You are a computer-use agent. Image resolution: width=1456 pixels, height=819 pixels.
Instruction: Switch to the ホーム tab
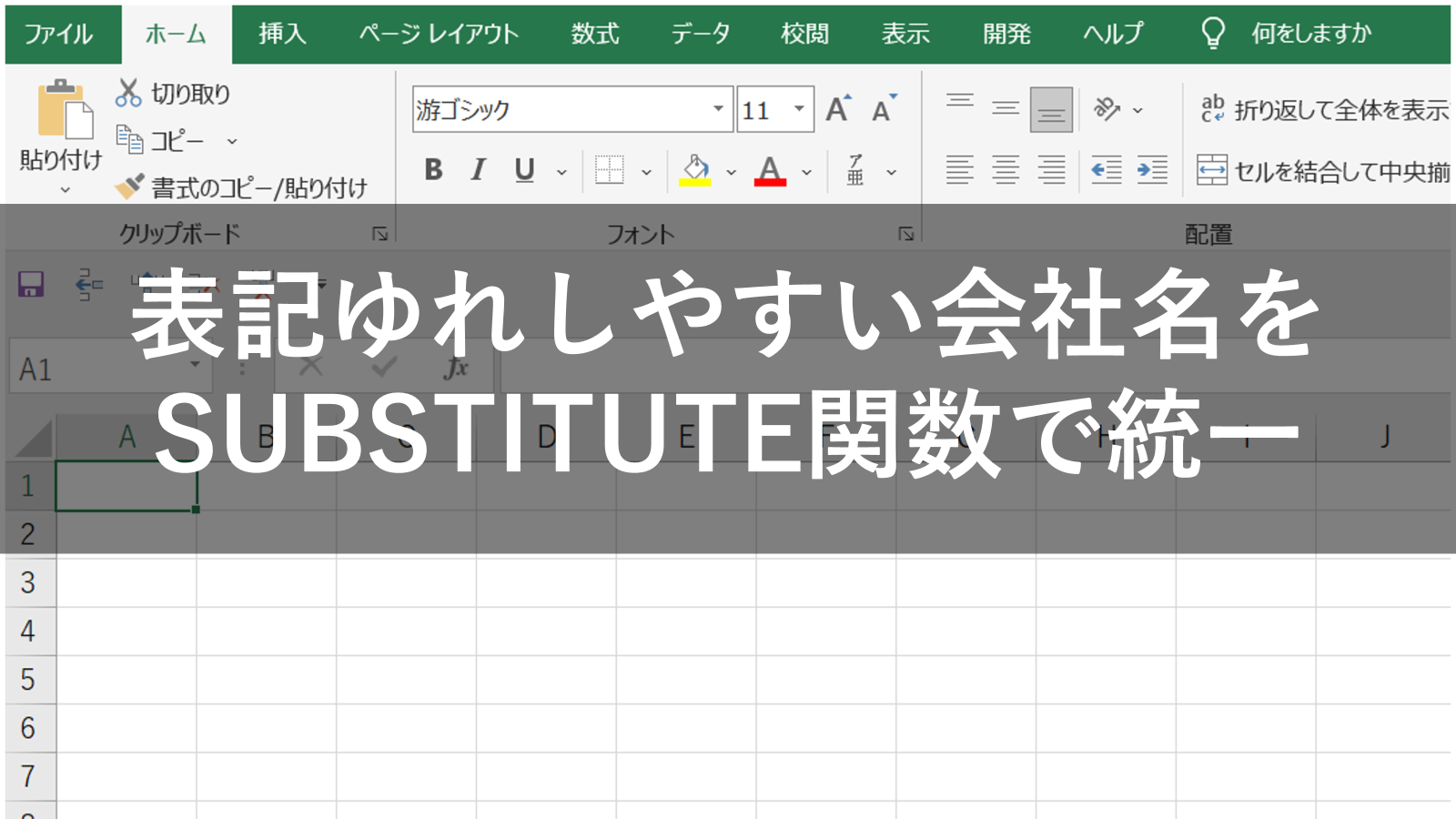point(176,34)
